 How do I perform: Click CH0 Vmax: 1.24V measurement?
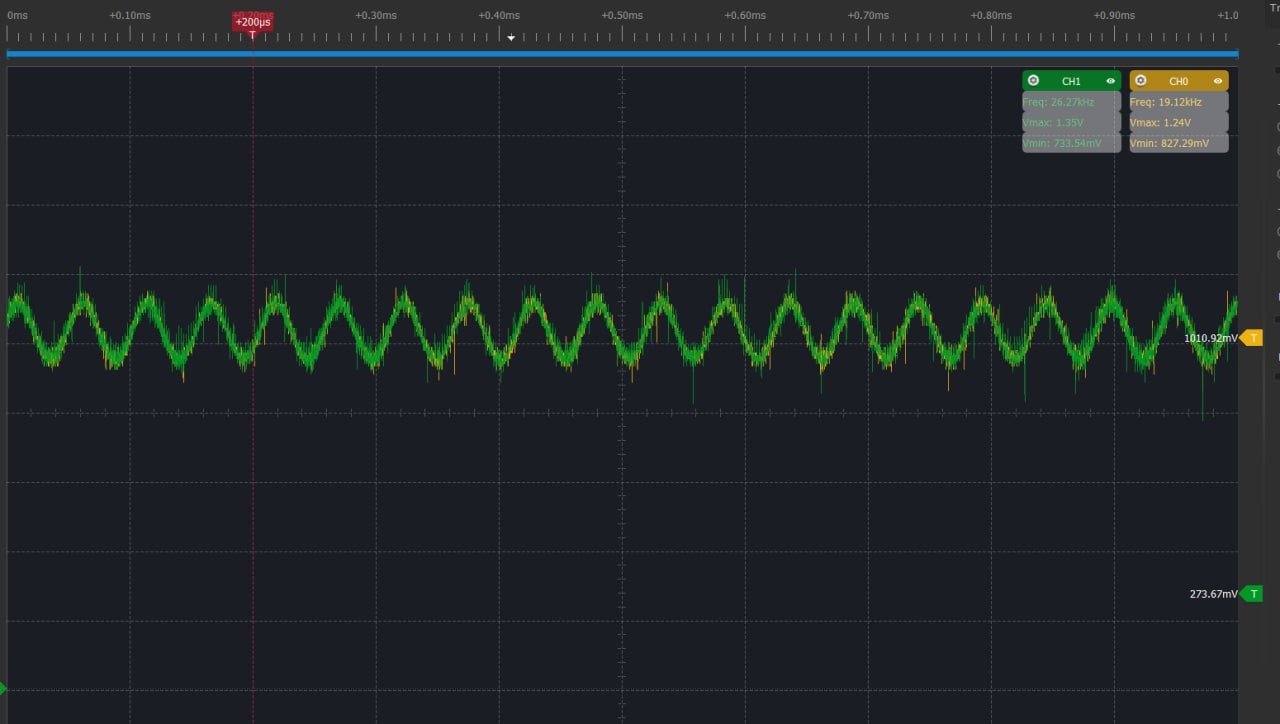(x=1179, y=123)
